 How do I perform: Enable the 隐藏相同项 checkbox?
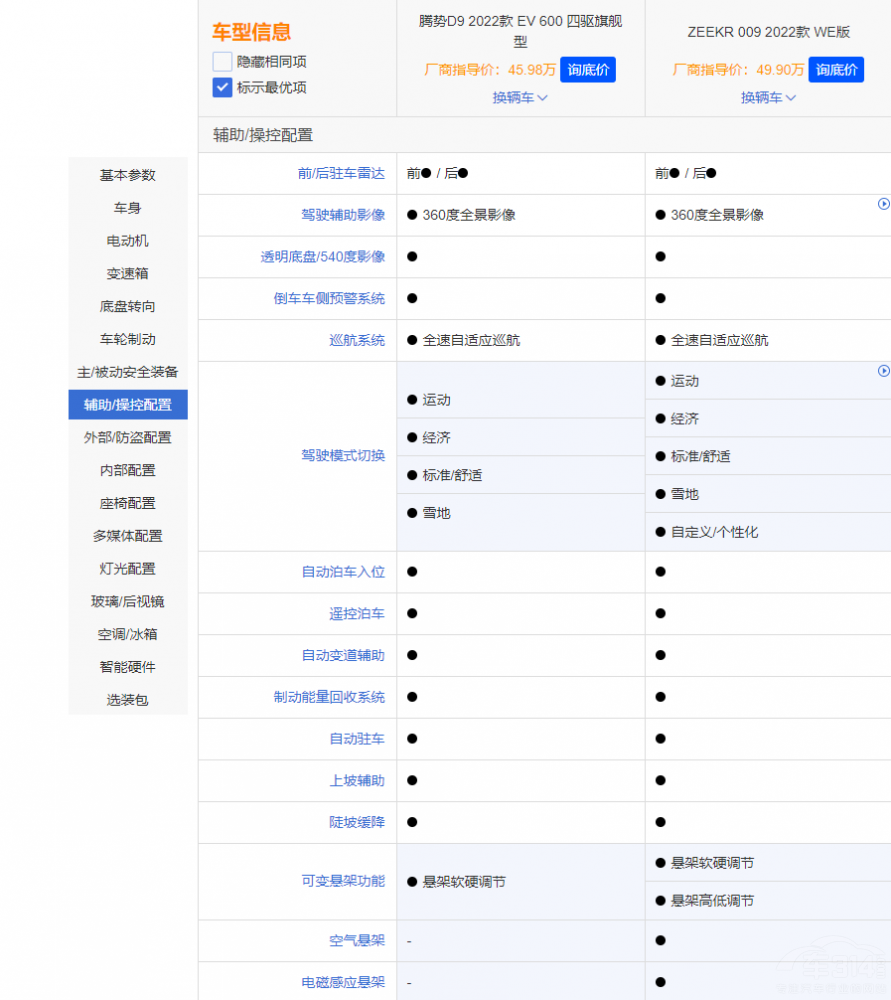(222, 61)
